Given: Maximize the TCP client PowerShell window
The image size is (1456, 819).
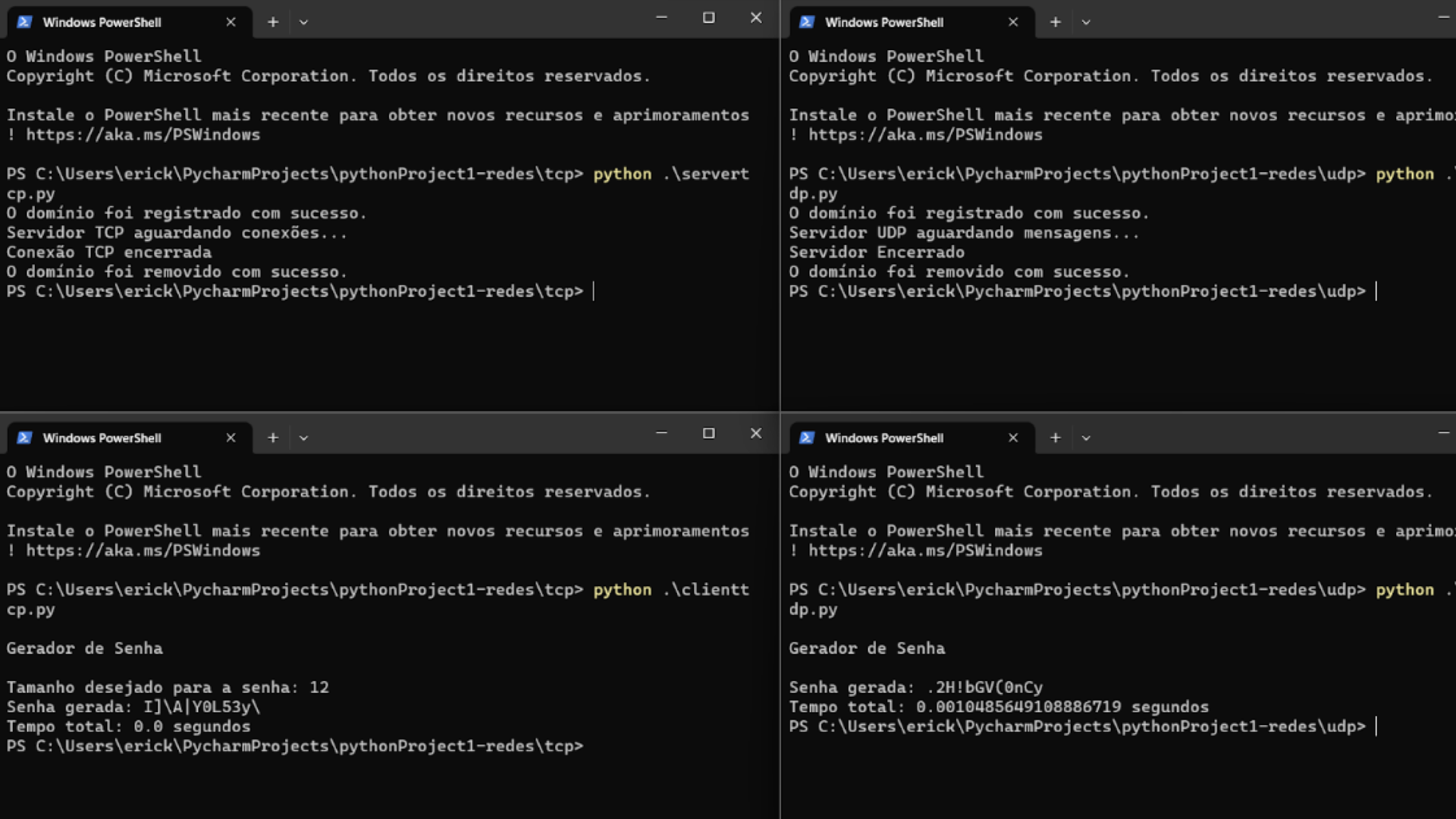Looking at the screenshot, I should (708, 433).
